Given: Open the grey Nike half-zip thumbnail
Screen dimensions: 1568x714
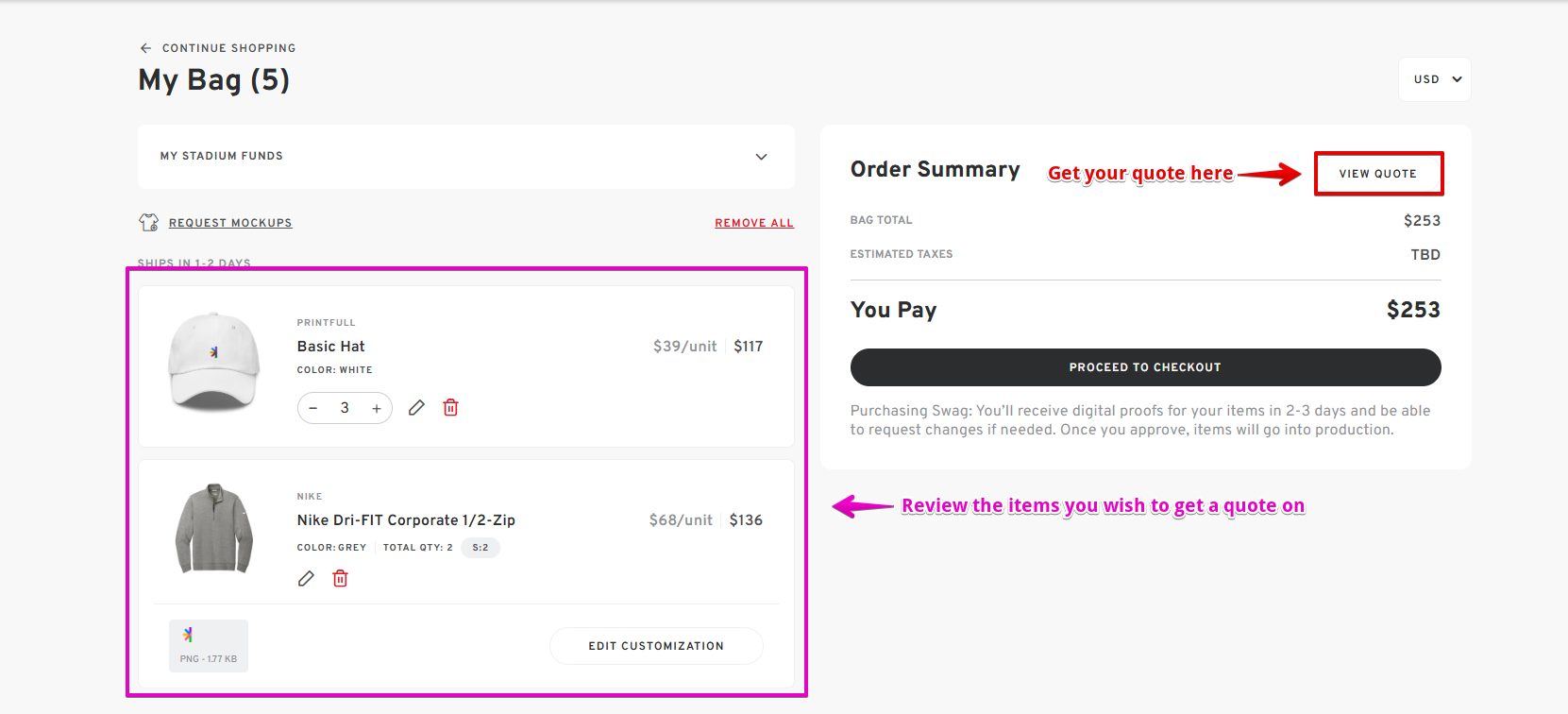Looking at the screenshot, I should (x=214, y=529).
